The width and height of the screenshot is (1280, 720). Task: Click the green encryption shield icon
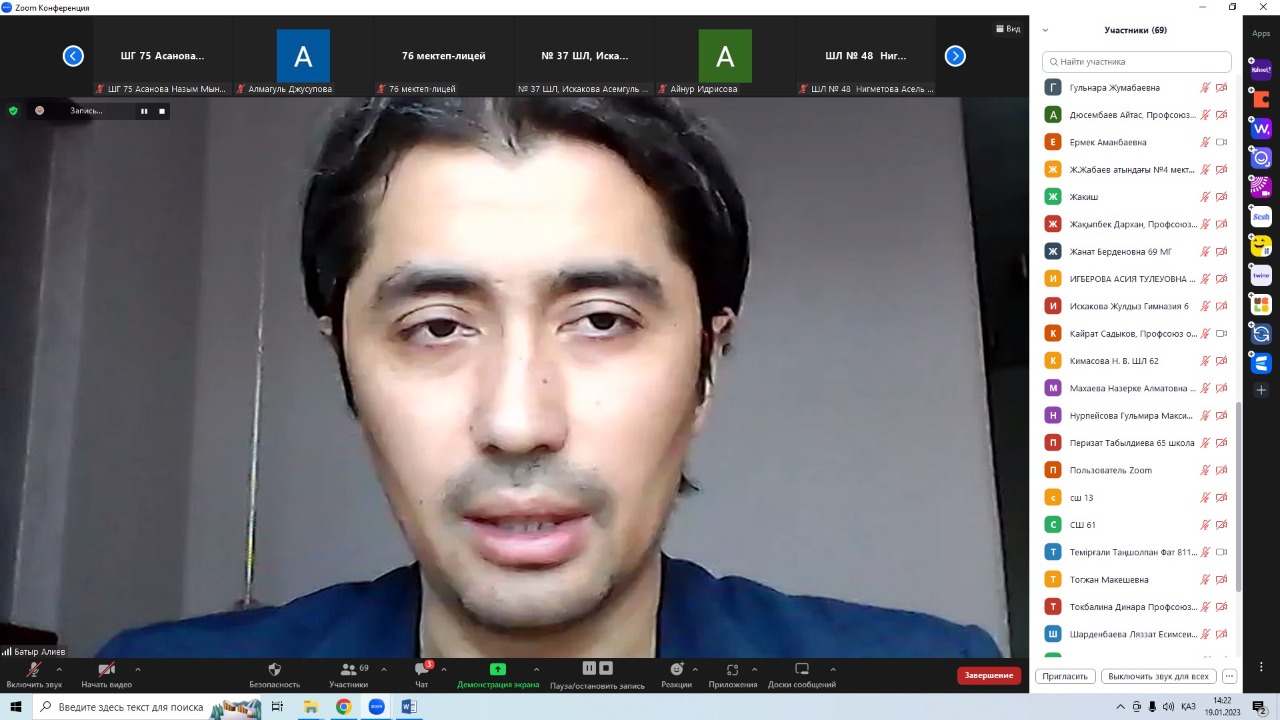pyautogui.click(x=13, y=111)
